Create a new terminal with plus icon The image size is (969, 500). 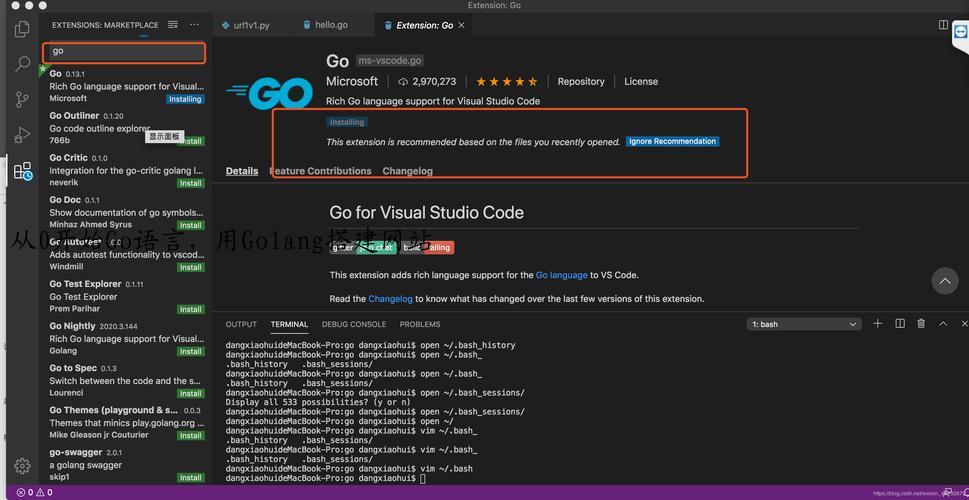coord(878,324)
